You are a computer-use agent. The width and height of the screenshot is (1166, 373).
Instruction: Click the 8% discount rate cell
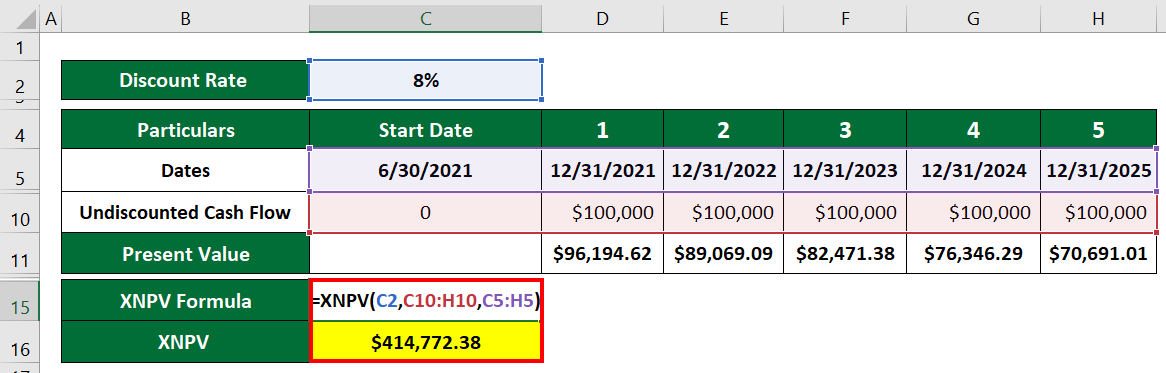pyautogui.click(x=425, y=80)
